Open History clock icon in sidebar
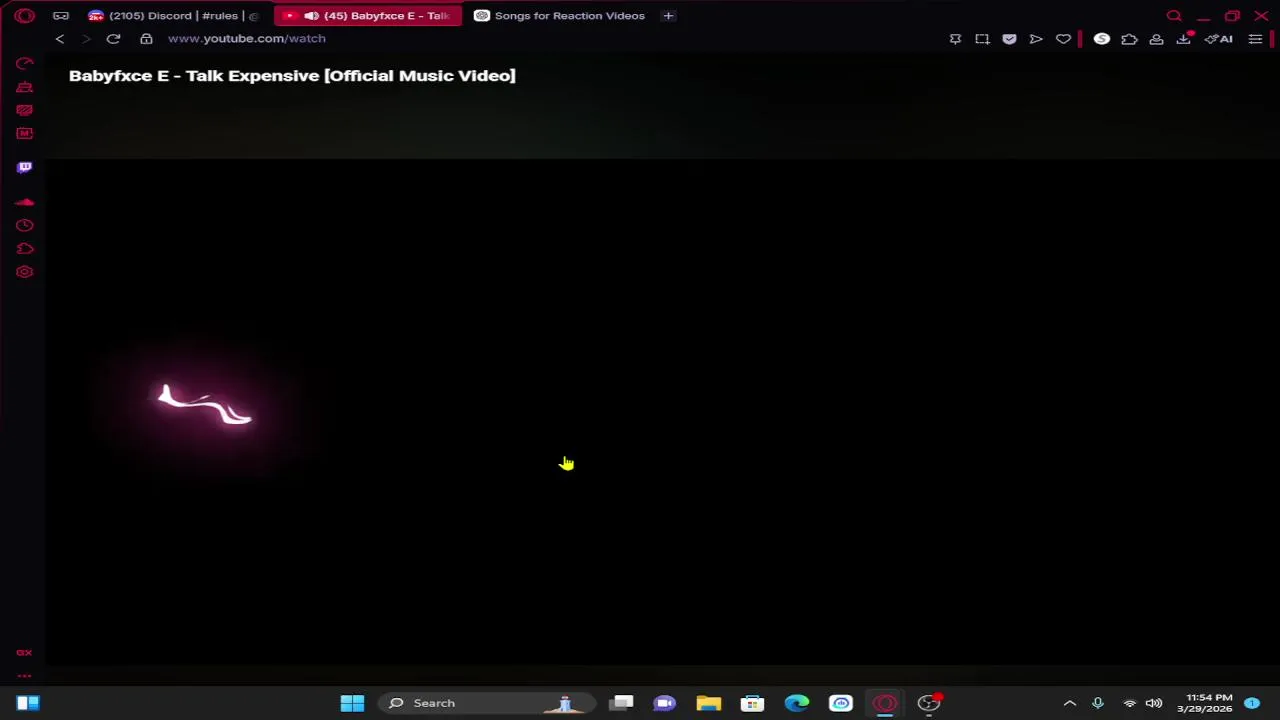 click(x=25, y=225)
